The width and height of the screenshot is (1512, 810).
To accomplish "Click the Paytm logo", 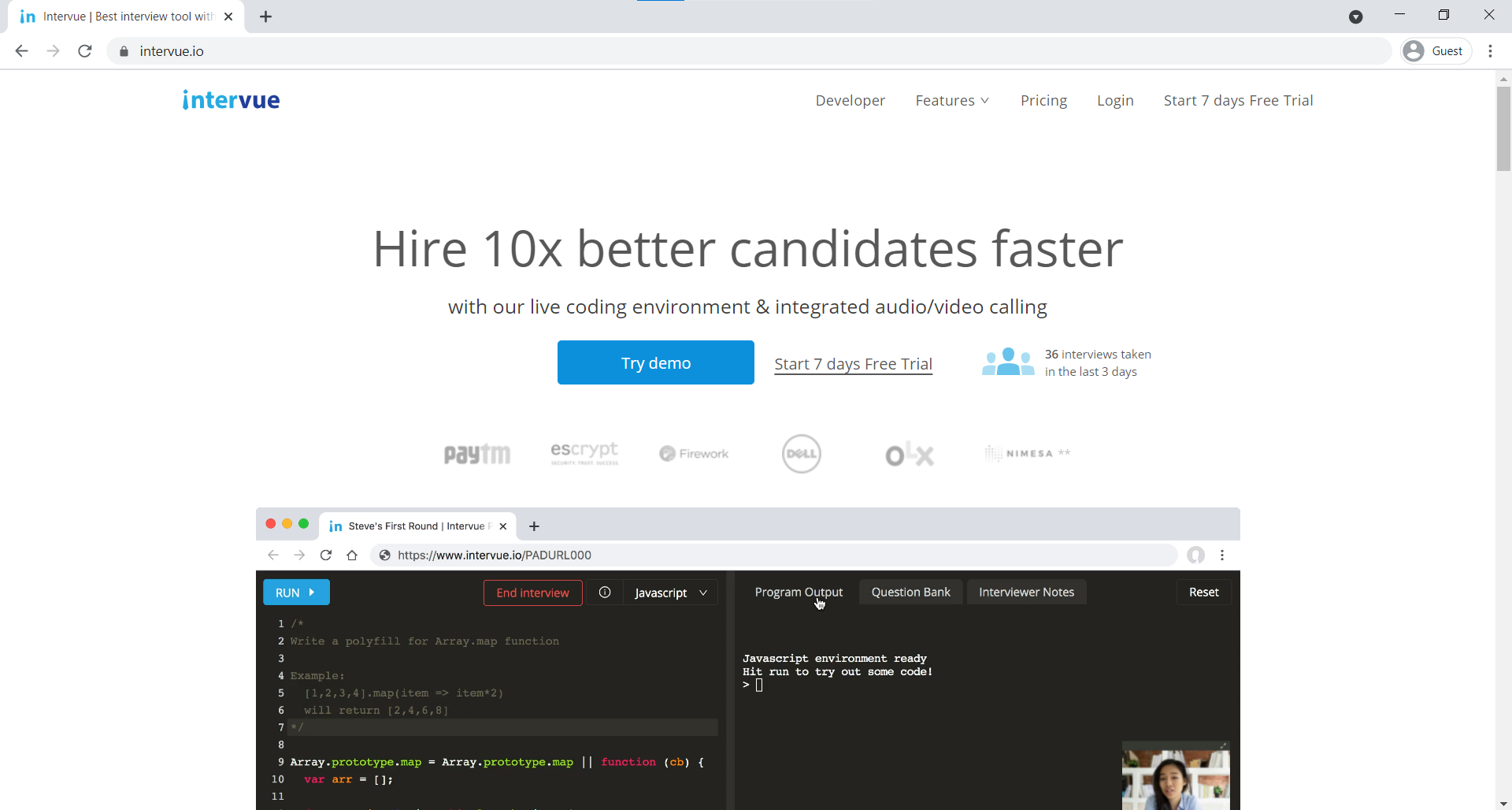I will (477, 454).
